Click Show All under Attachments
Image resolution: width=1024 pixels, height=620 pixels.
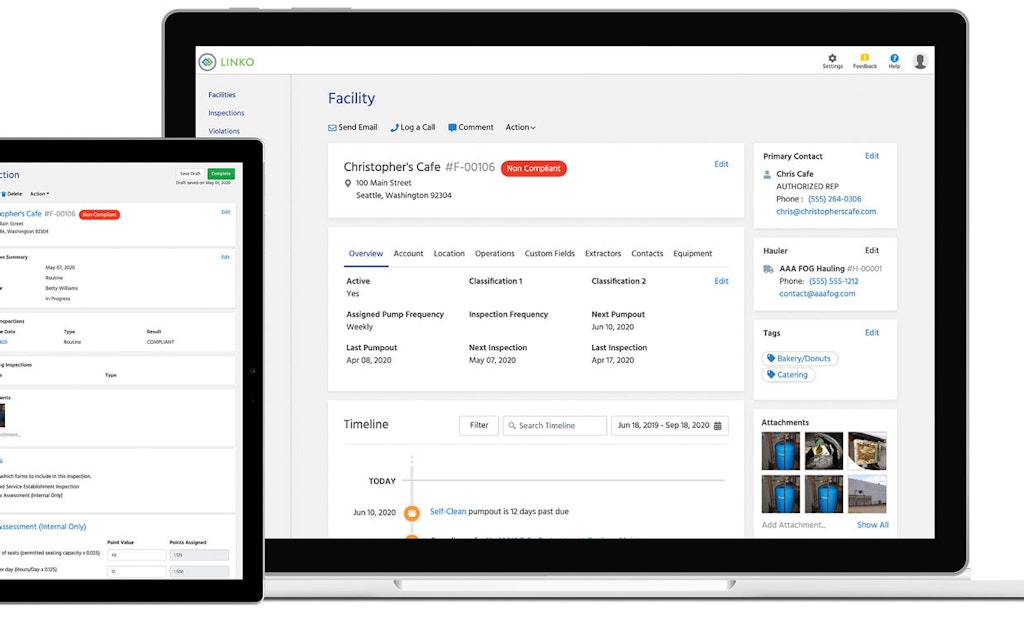(x=872, y=525)
